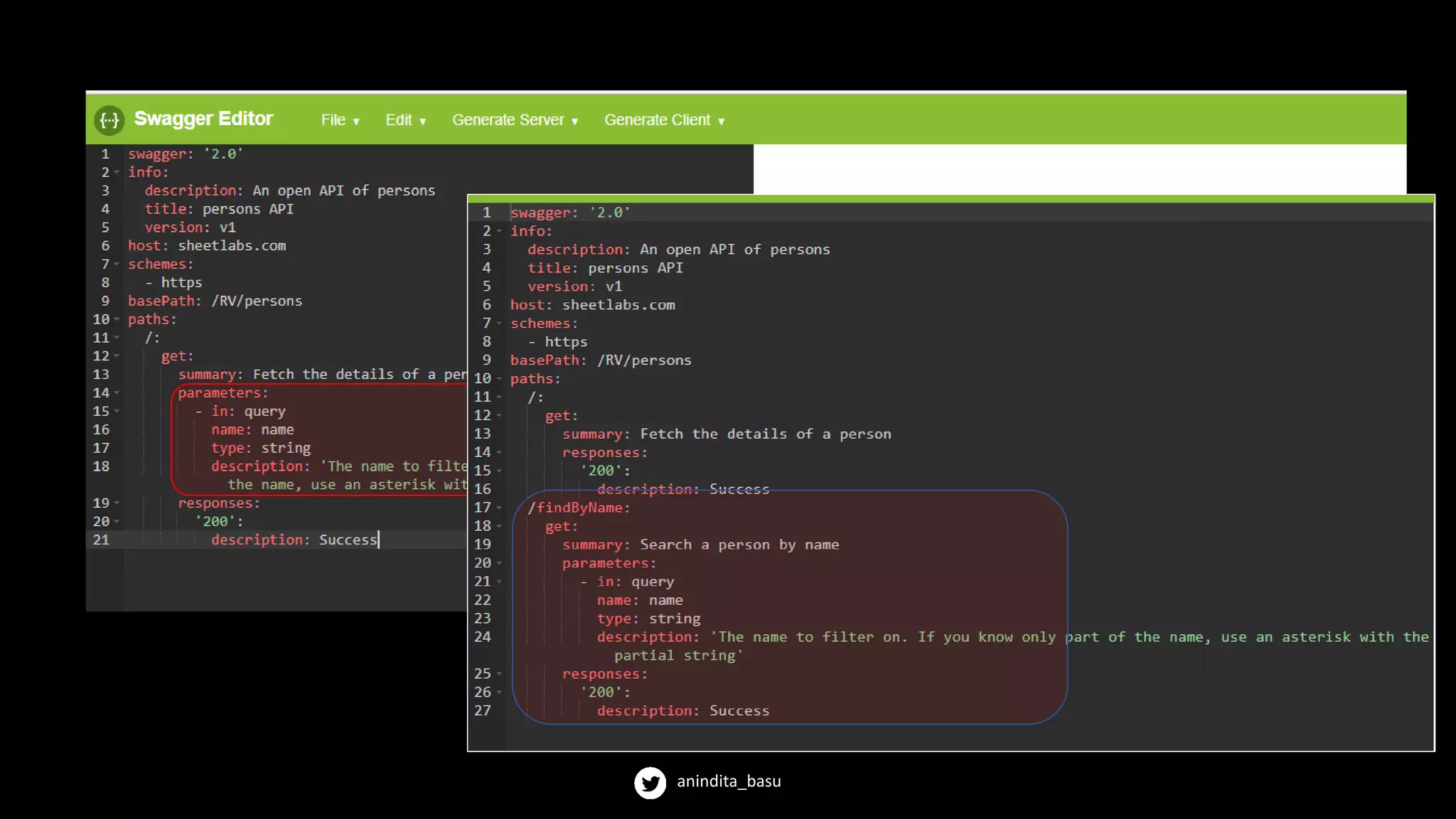Collapse info block in right editor line 2

pos(499,231)
